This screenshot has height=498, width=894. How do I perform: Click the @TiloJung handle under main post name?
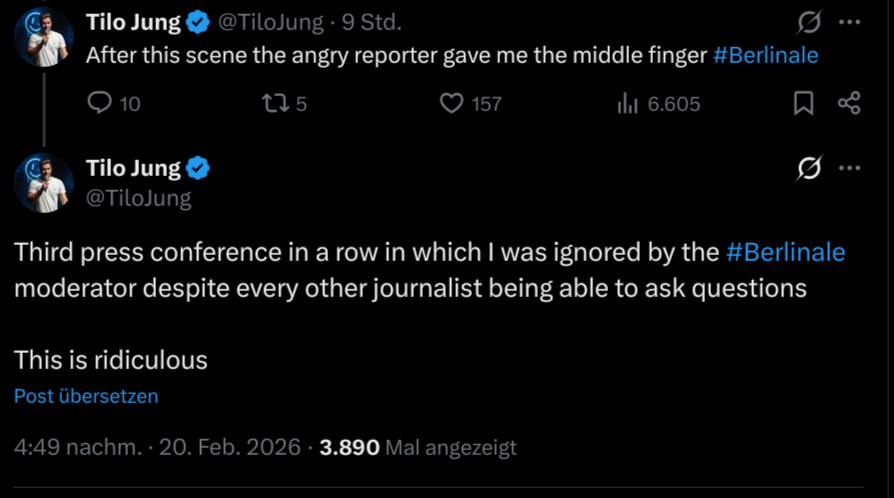click(138, 198)
